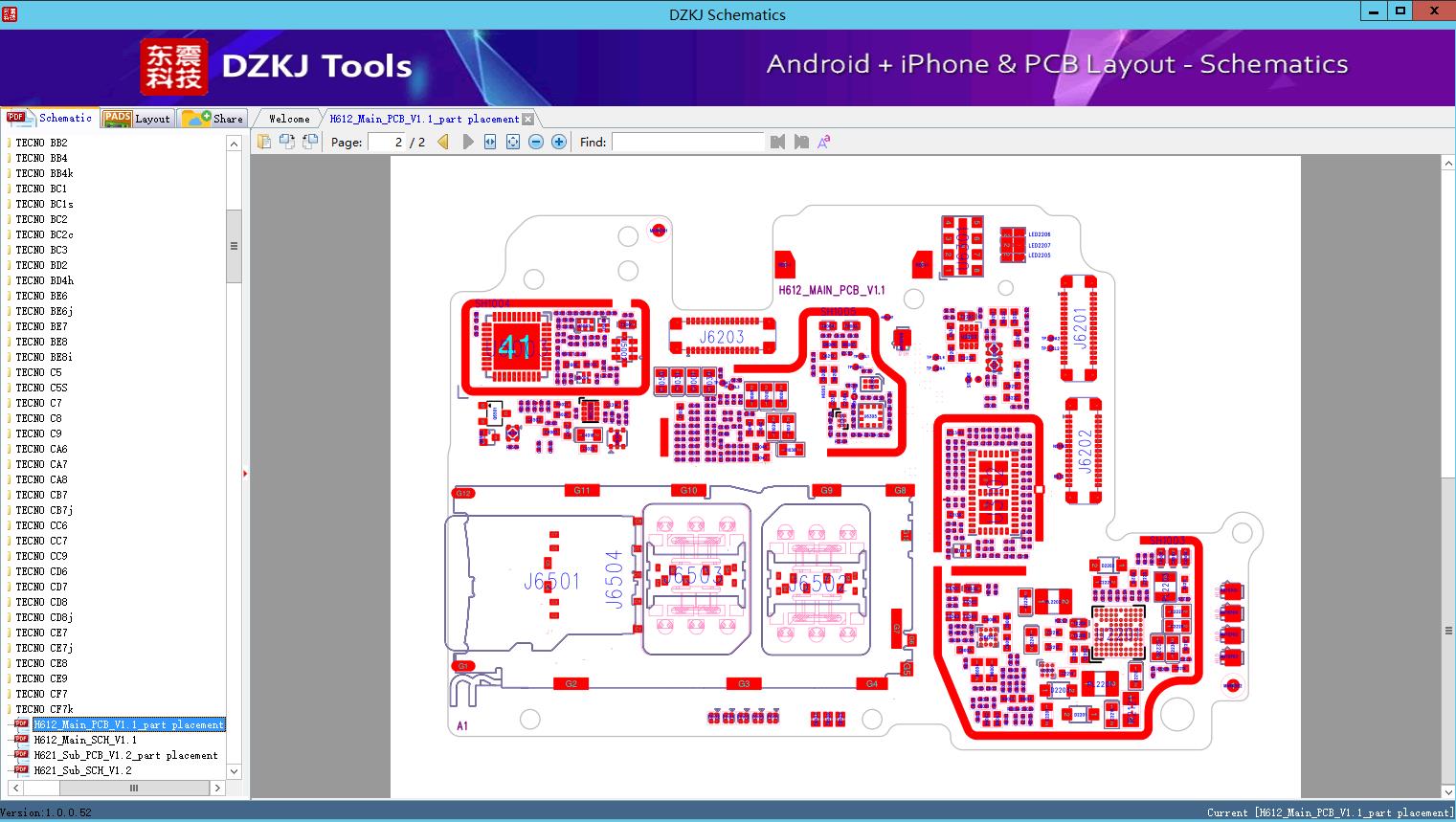1456x822 pixels.
Task: Go to the next page with the right arrow
Action: (467, 142)
